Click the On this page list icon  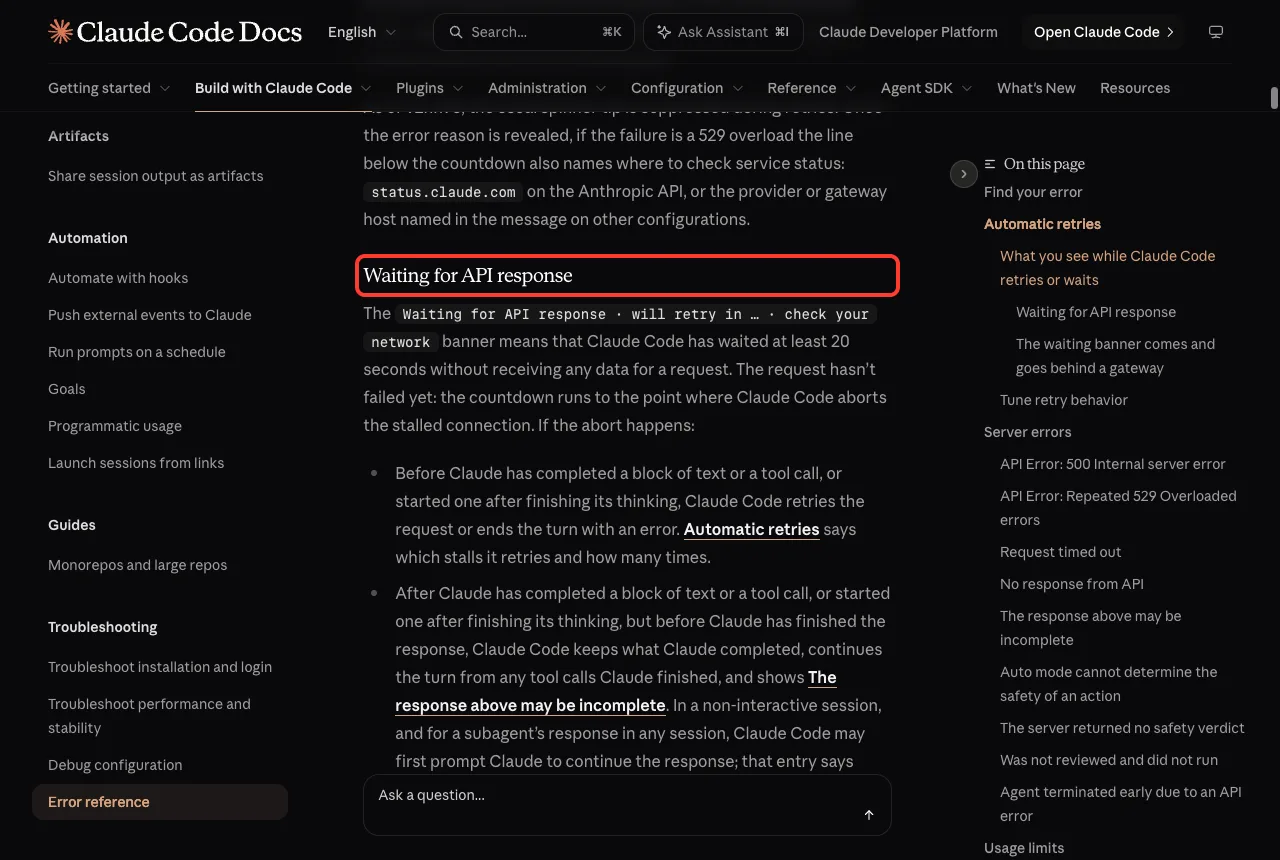point(990,164)
